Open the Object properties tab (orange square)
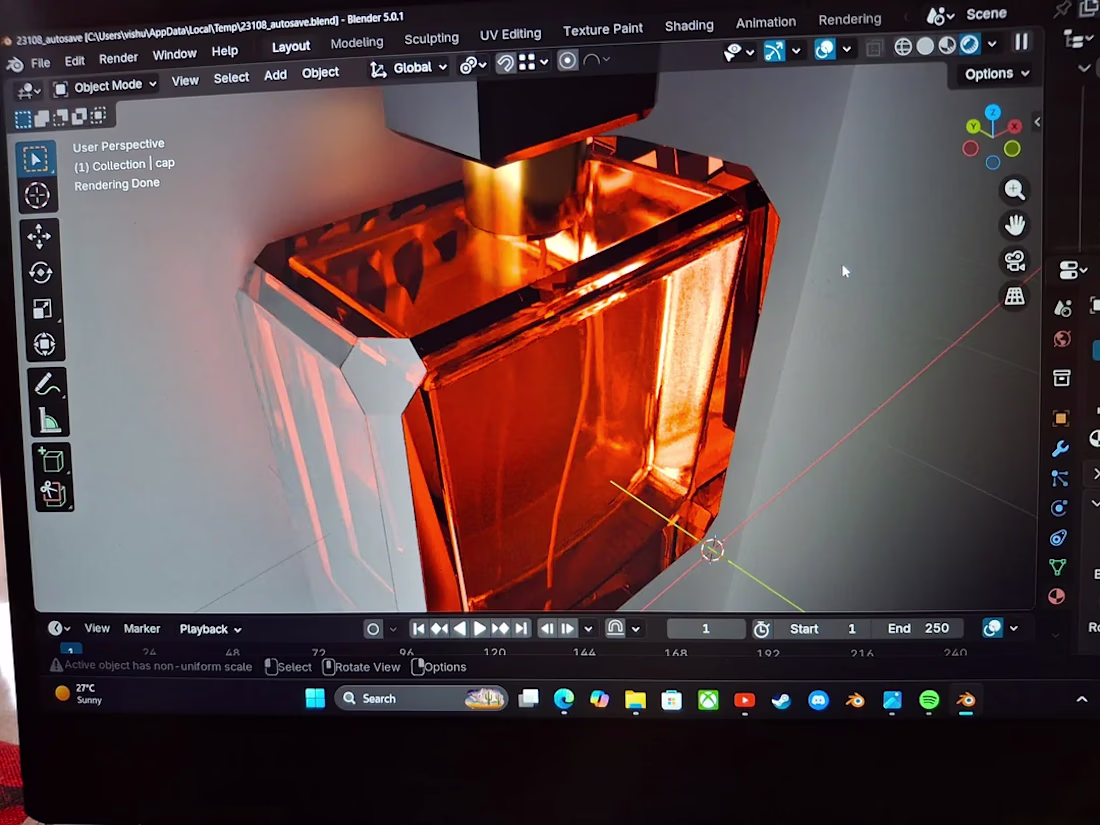The width and height of the screenshot is (1100, 825). pyautogui.click(x=1061, y=419)
